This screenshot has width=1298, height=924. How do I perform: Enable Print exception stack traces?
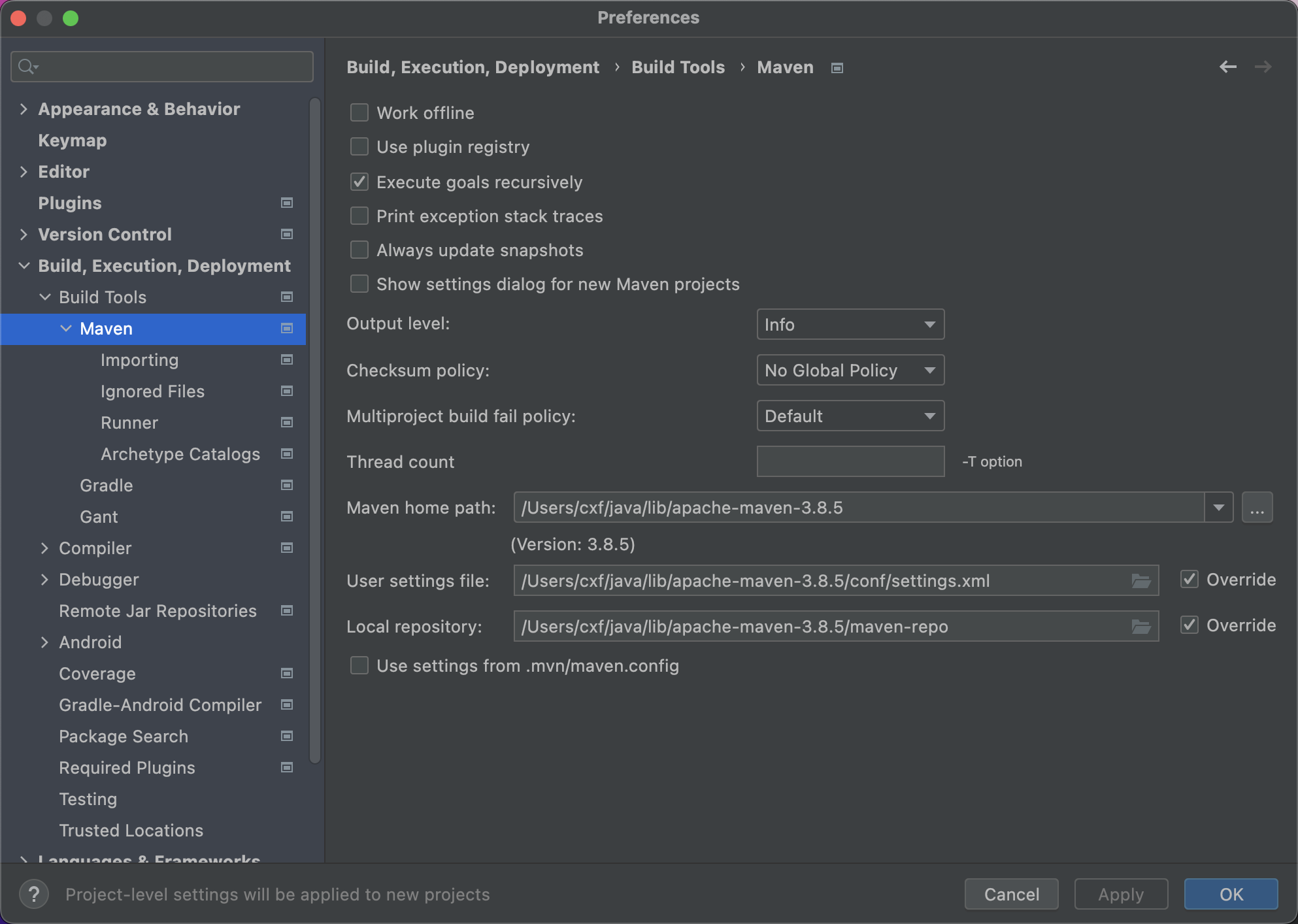tap(359, 216)
